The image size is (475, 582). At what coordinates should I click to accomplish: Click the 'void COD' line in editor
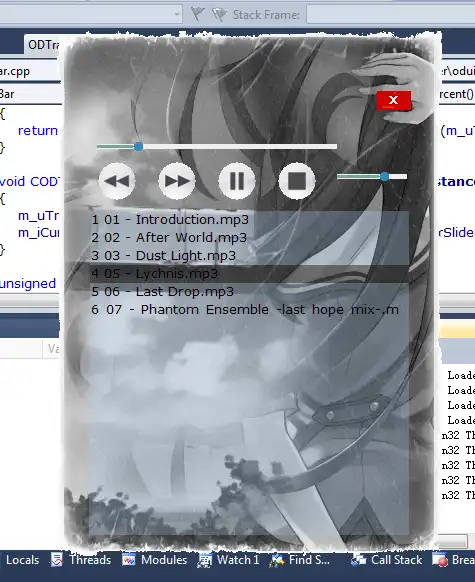pos(29,182)
